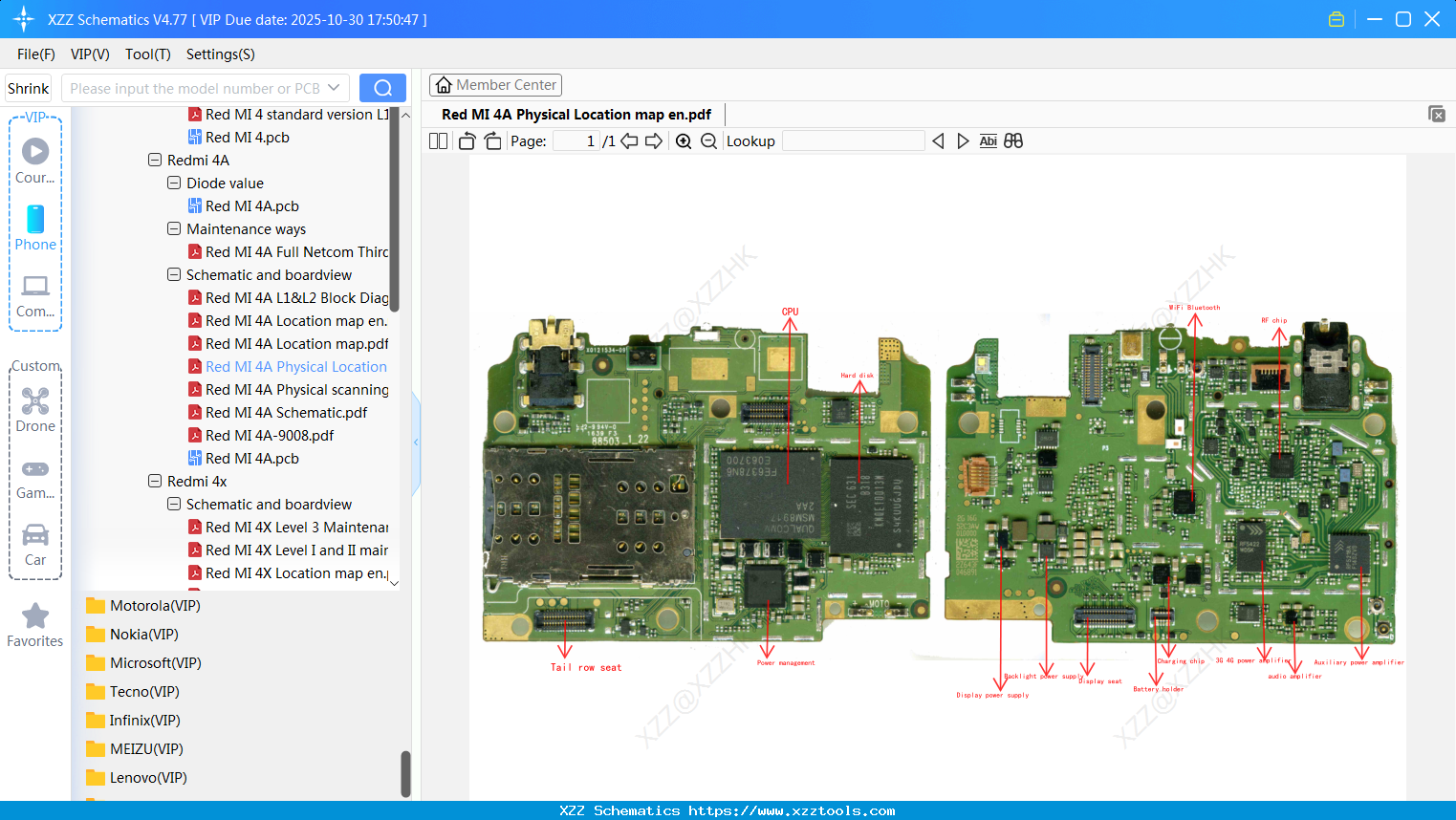Go to the next page arrow
Viewport: 1456px width, 820px height.
point(654,141)
